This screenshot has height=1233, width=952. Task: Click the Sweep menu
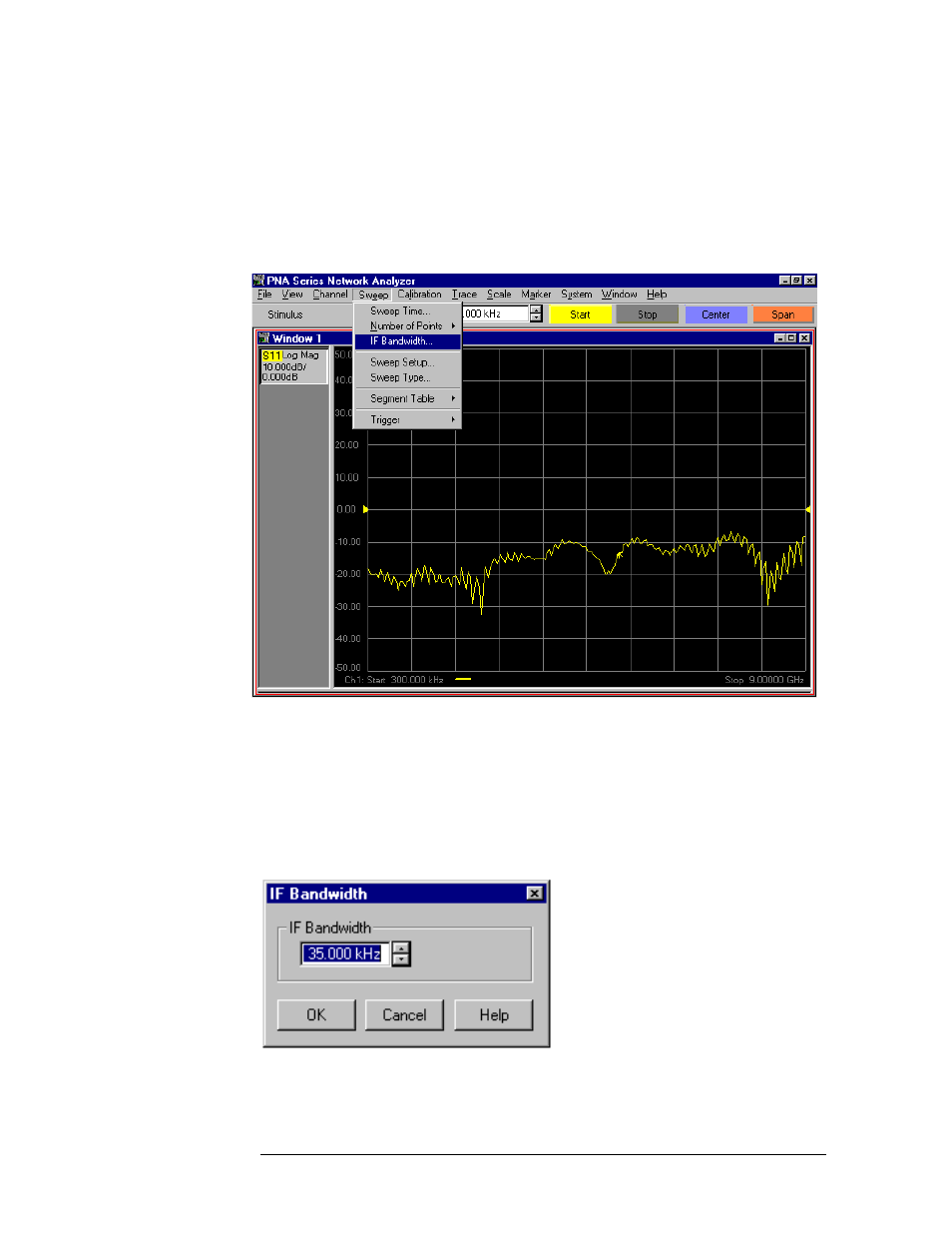(x=373, y=295)
